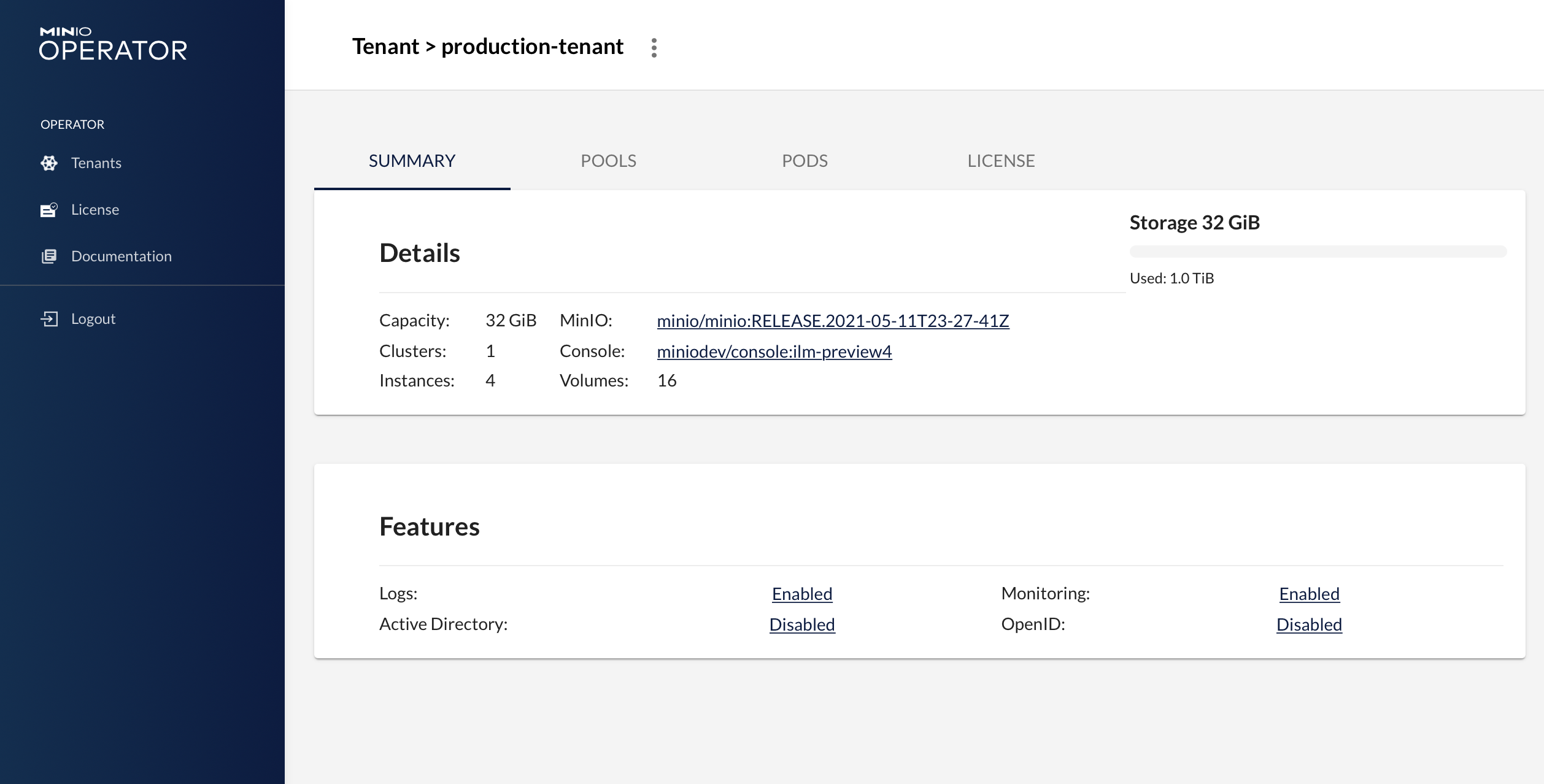Switch to the LICENSE tab

point(1002,161)
